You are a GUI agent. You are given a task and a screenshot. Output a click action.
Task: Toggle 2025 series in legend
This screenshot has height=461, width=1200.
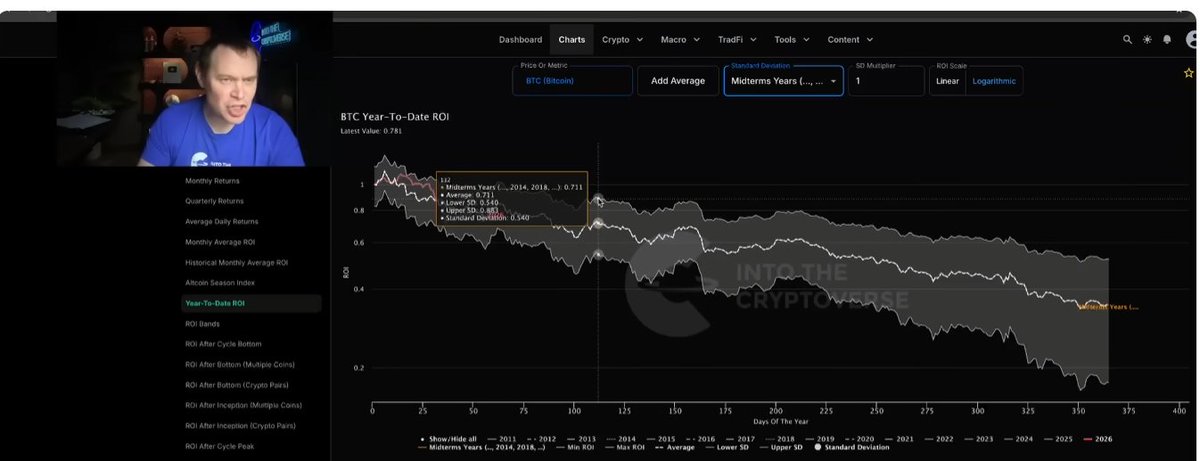pos(1057,439)
